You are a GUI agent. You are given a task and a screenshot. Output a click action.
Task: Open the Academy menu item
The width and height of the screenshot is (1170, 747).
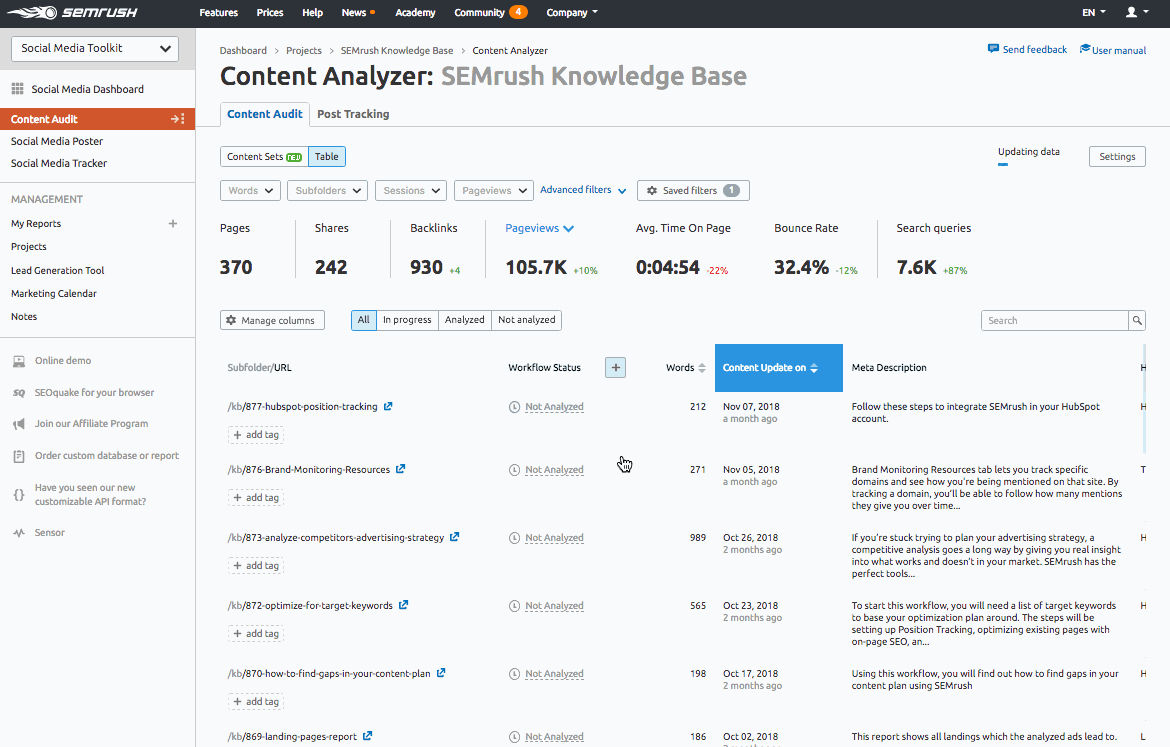point(416,13)
